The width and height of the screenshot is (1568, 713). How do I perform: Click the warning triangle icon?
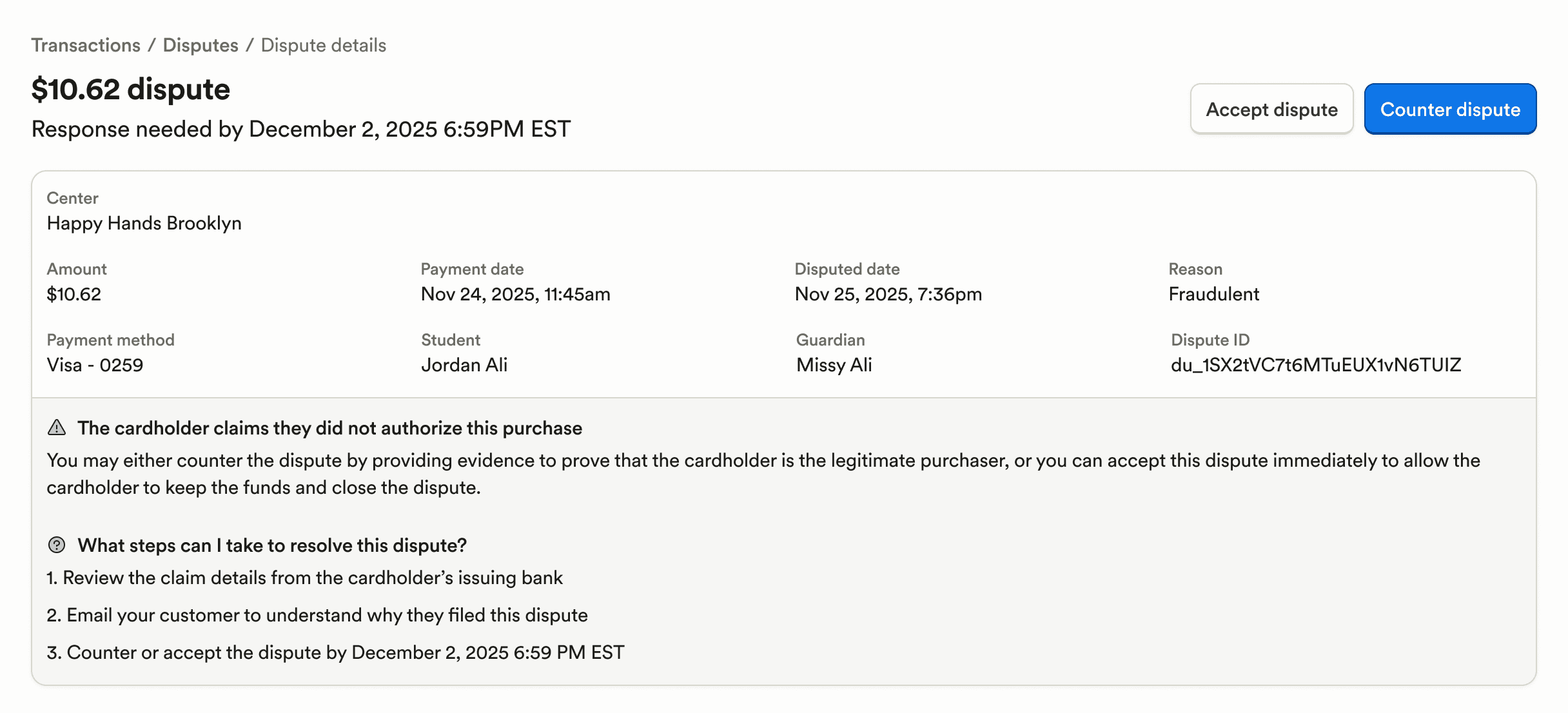57,427
